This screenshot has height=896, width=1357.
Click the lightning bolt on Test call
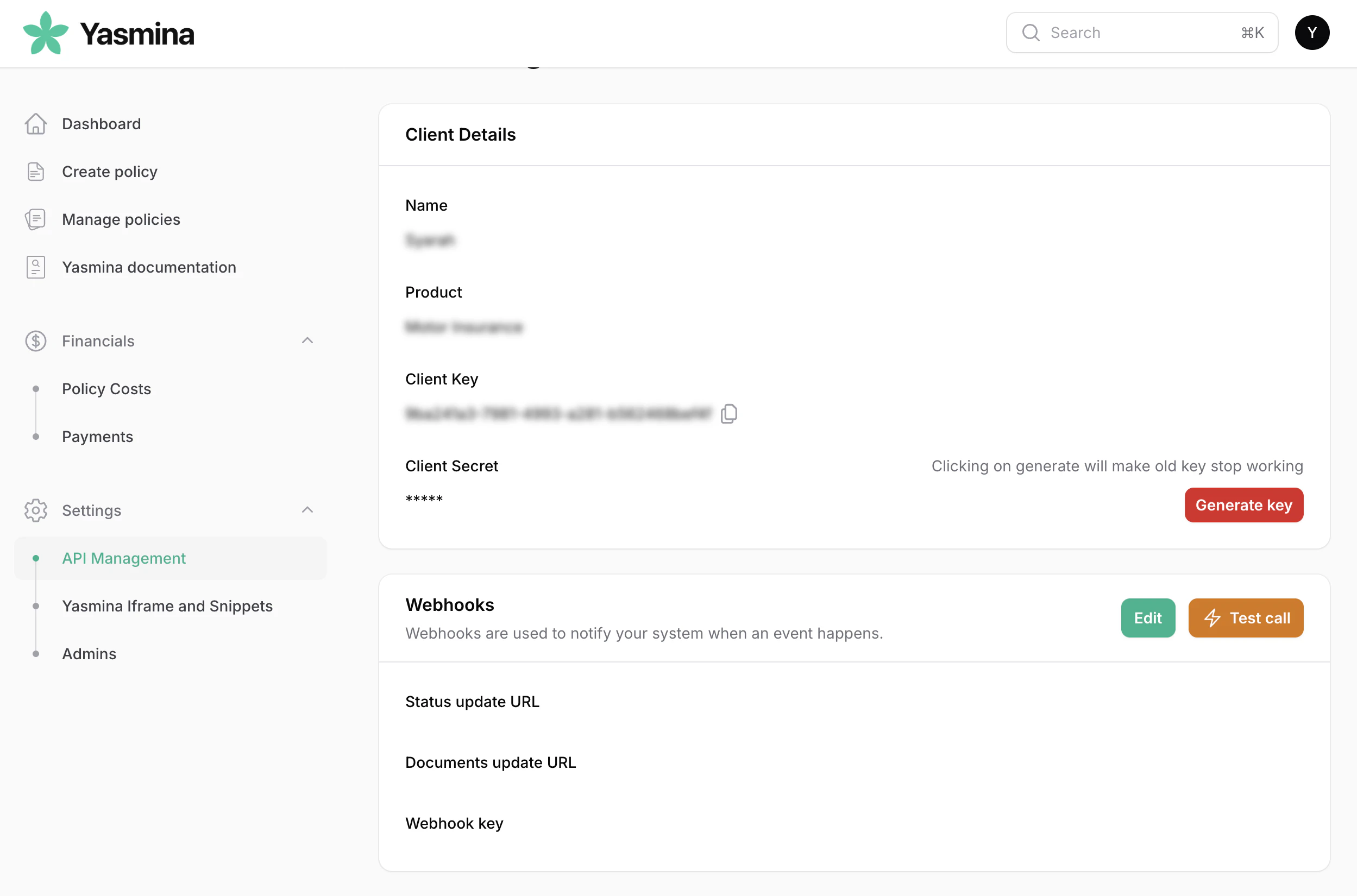[1212, 618]
